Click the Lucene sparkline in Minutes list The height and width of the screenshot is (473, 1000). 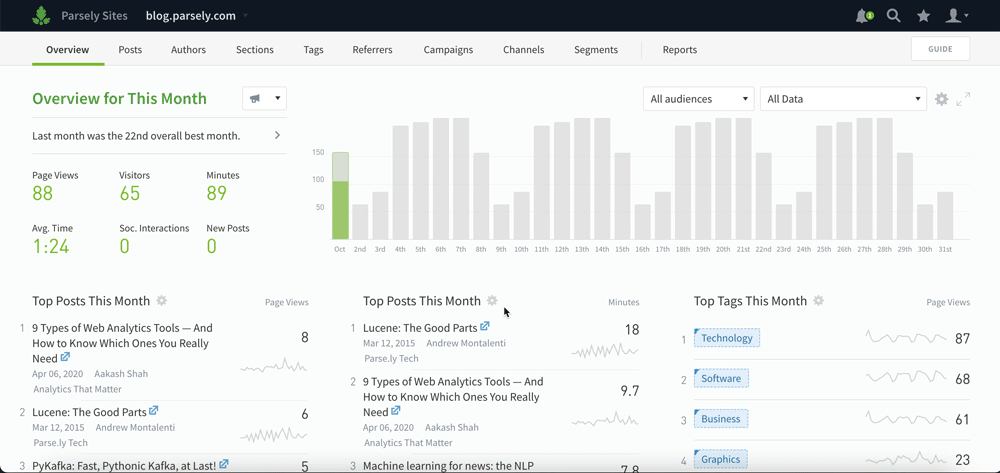605,351
